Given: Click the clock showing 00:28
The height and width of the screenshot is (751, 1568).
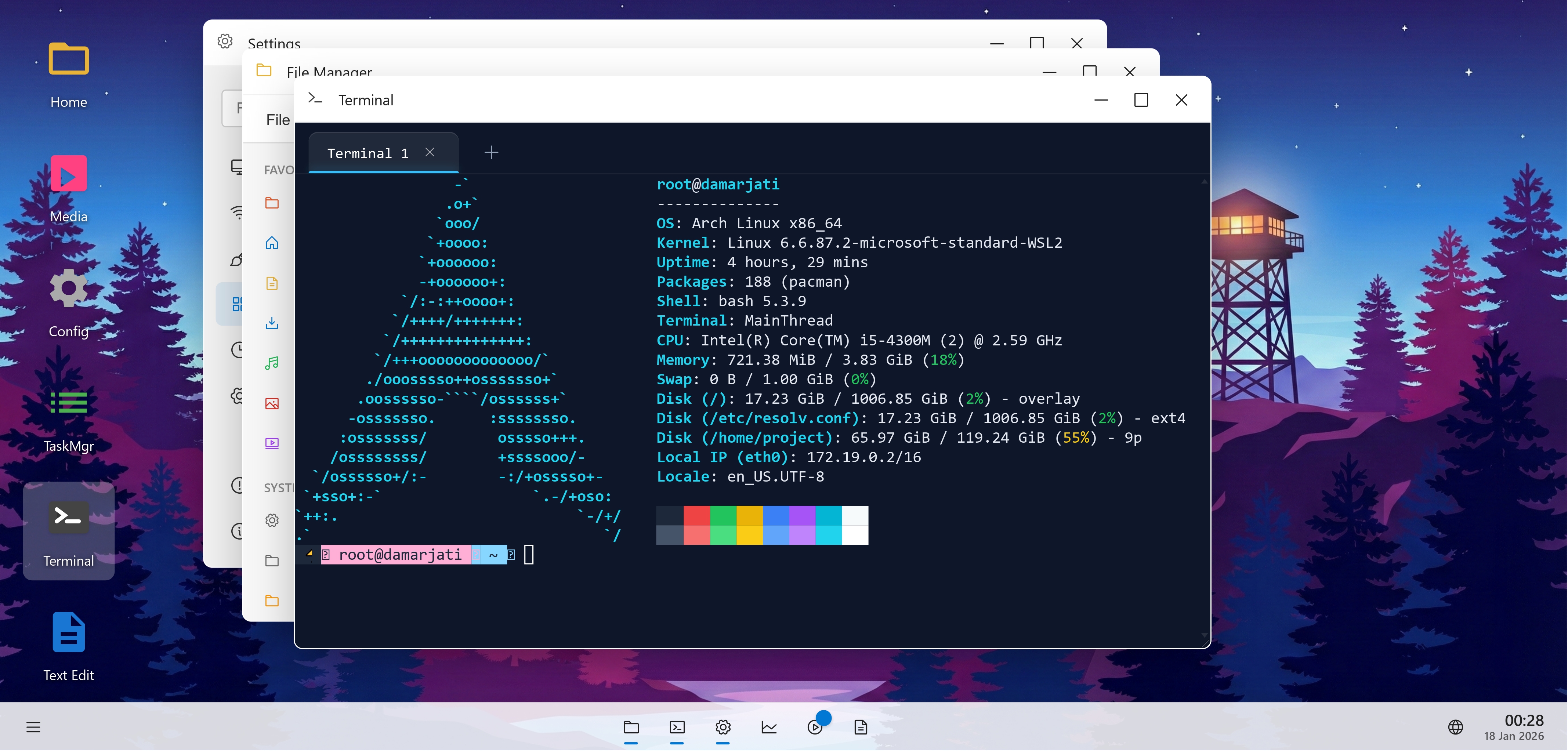Looking at the screenshot, I should 1524,721.
